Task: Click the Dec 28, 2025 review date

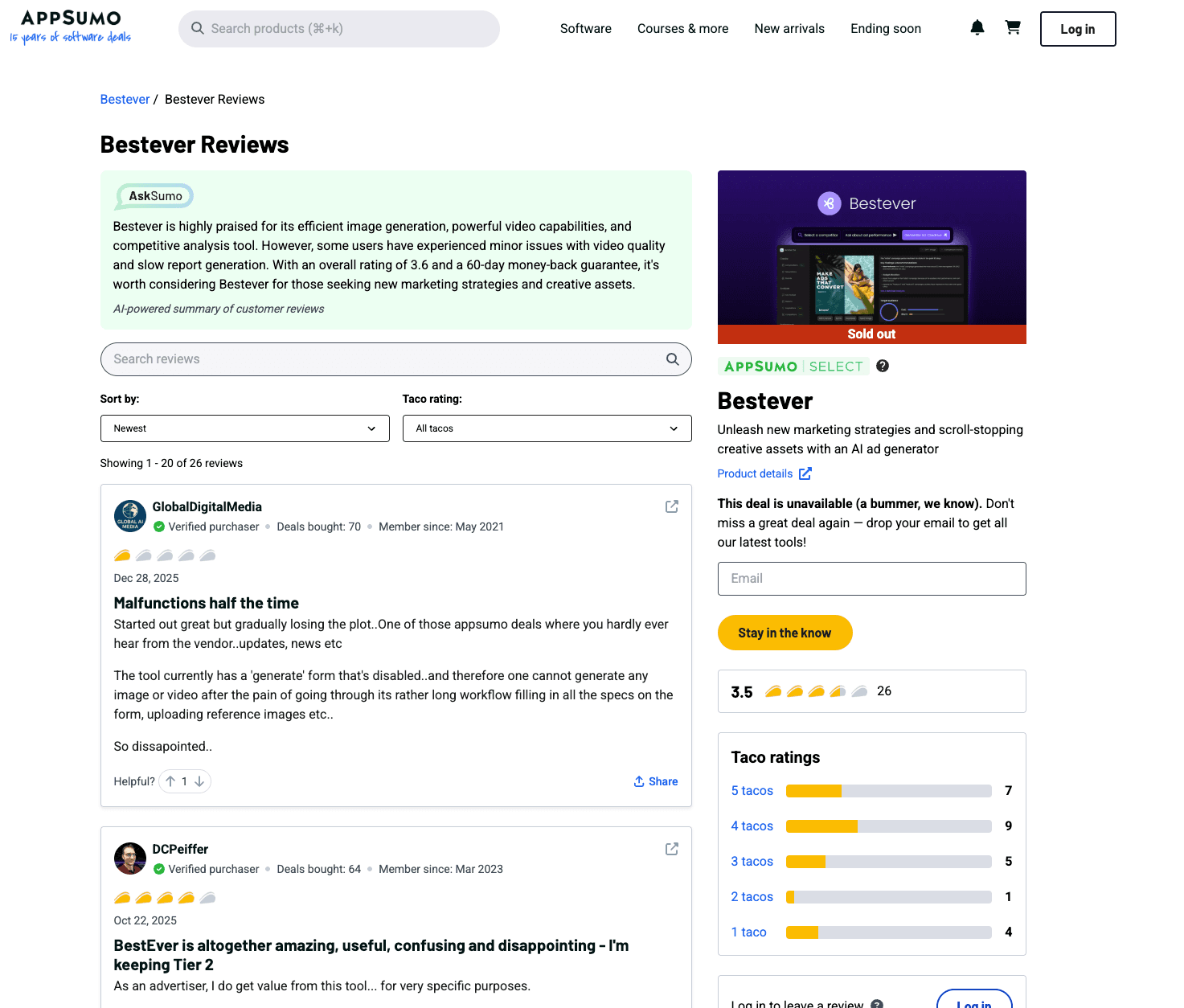Action: point(146,578)
